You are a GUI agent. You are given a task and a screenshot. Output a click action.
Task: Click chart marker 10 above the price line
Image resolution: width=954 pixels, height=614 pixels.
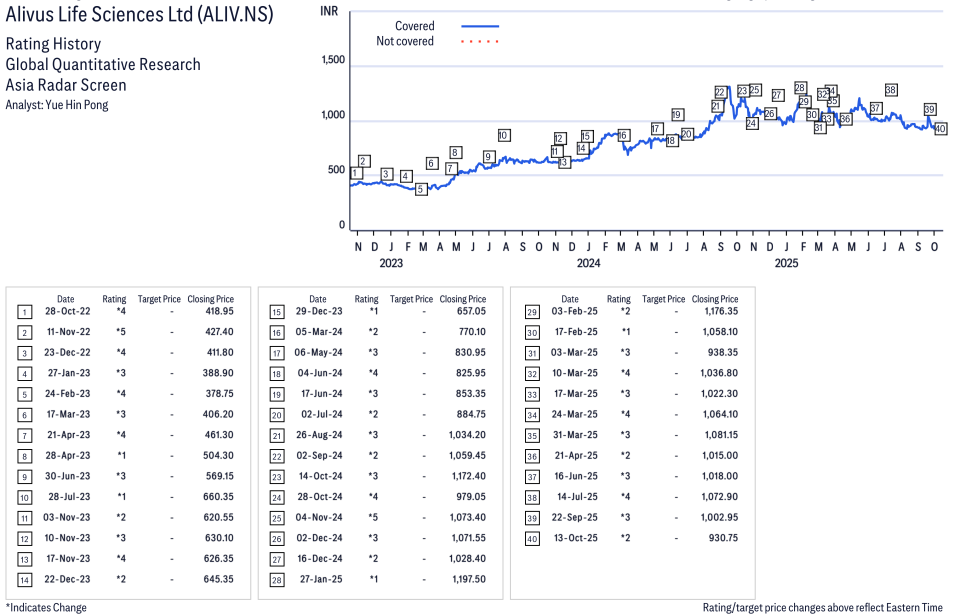(x=504, y=136)
